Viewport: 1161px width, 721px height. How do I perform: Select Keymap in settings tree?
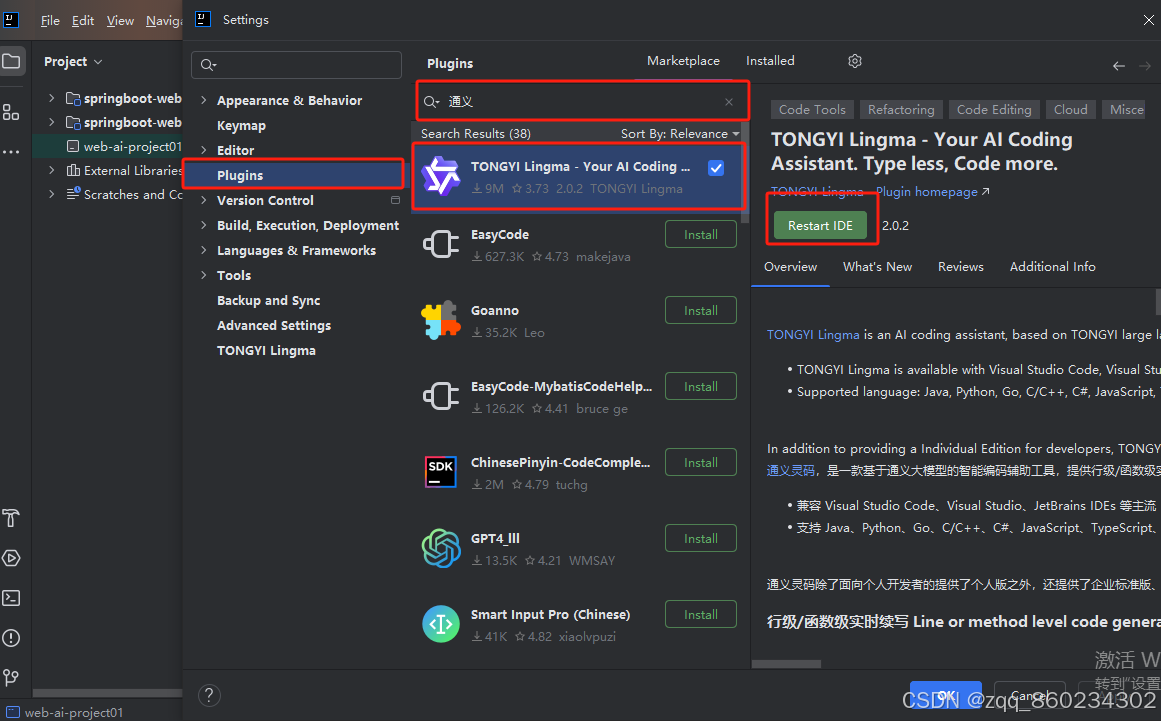241,125
